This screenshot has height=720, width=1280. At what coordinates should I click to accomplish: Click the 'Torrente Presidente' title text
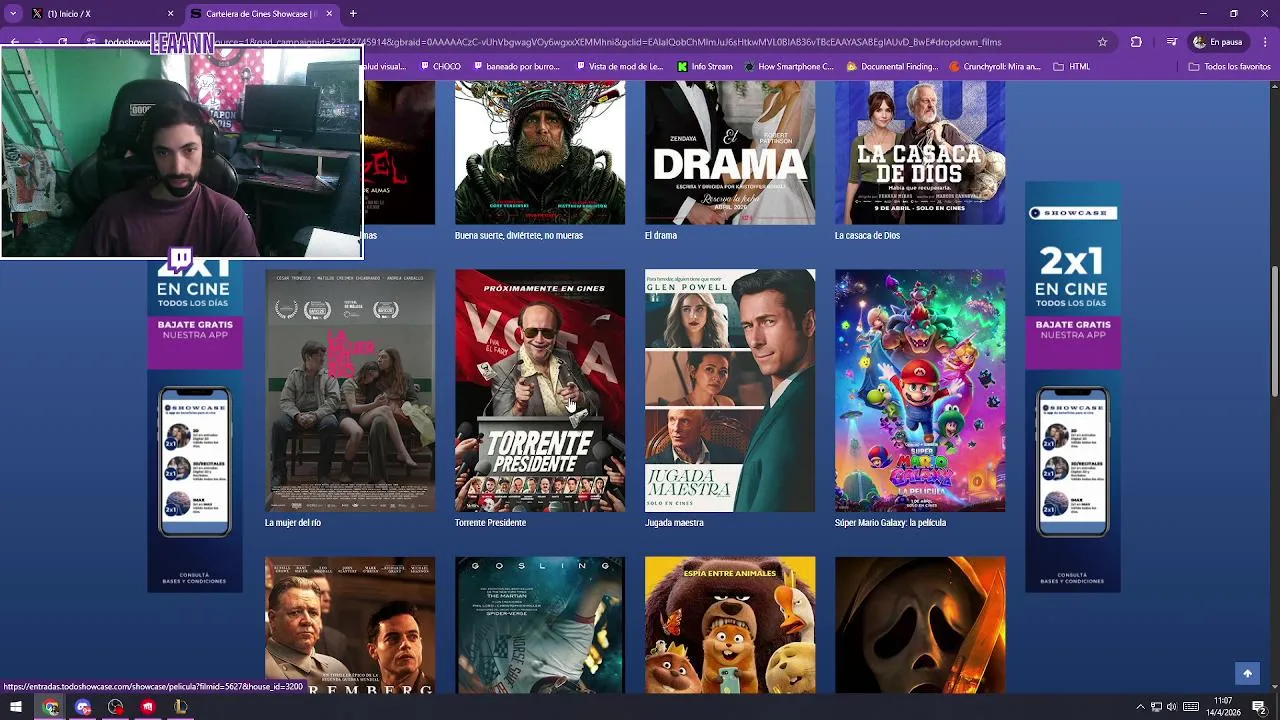pos(490,523)
